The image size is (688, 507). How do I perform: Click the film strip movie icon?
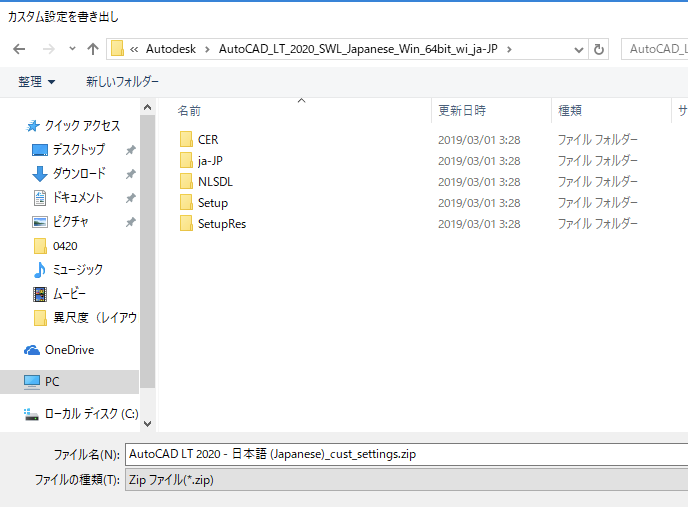pos(40,294)
